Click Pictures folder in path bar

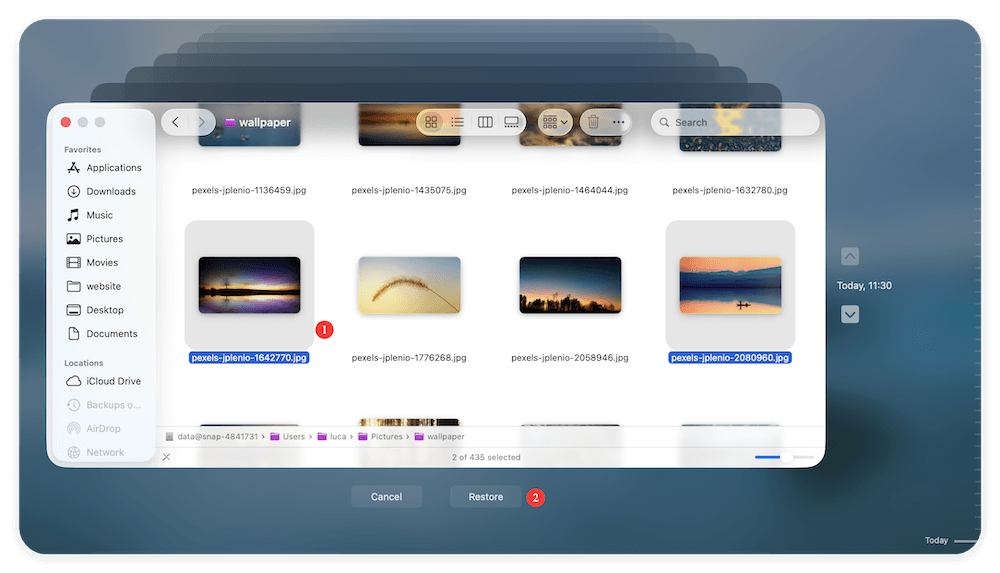pyautogui.click(x=381, y=436)
